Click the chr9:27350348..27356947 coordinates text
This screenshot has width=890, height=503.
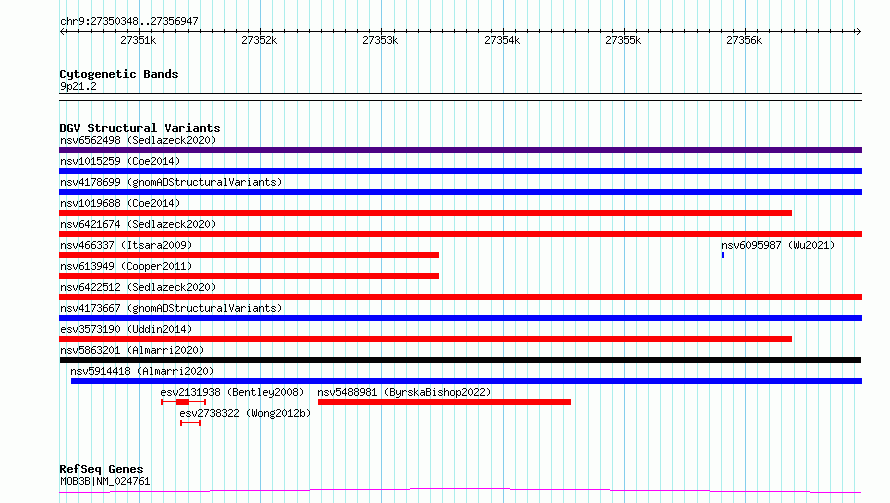[129, 21]
